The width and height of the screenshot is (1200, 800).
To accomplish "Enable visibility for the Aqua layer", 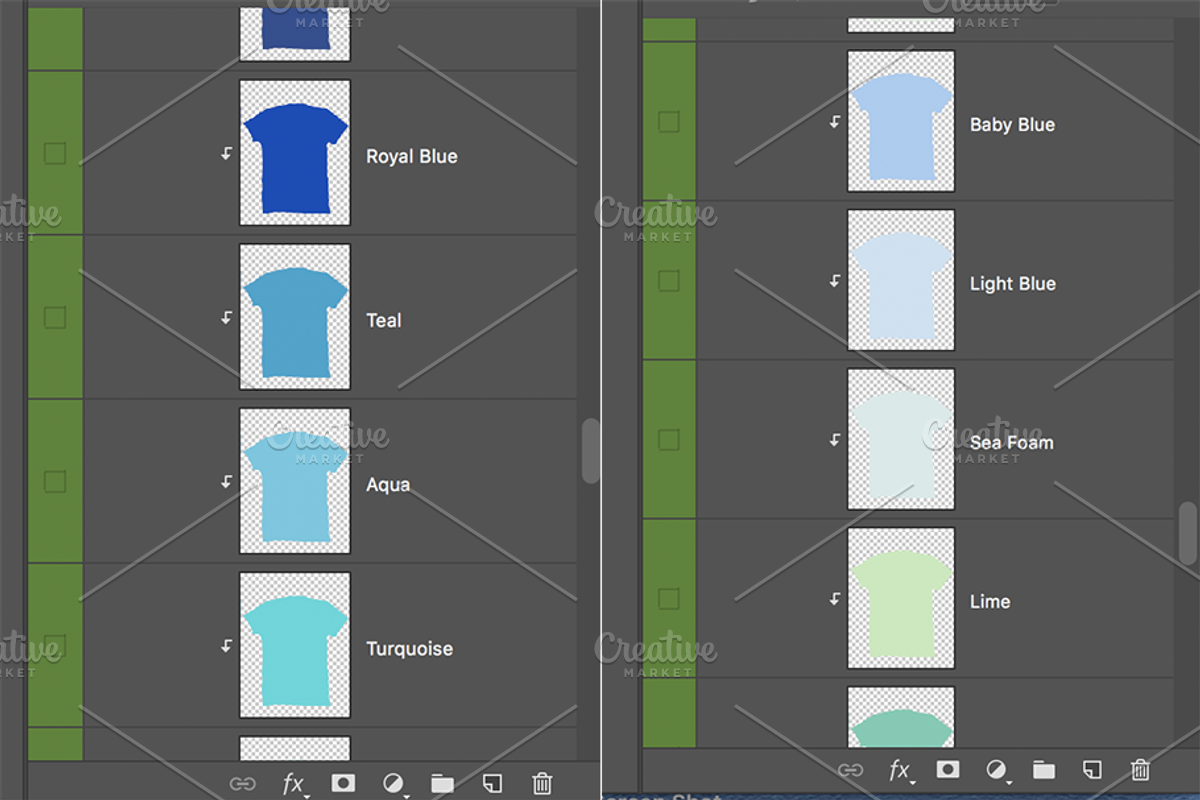I will point(55,481).
